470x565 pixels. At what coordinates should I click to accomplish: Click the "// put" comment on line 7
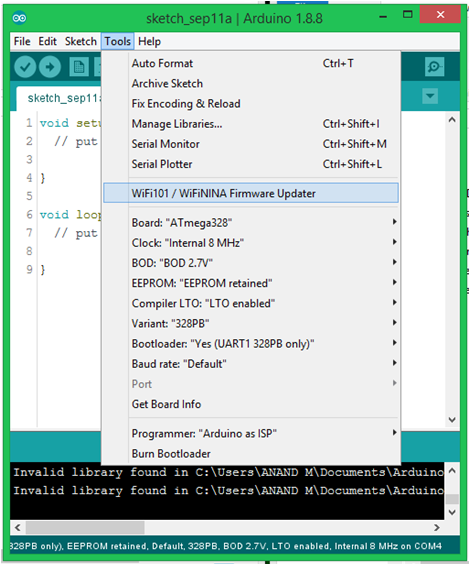pos(76,233)
